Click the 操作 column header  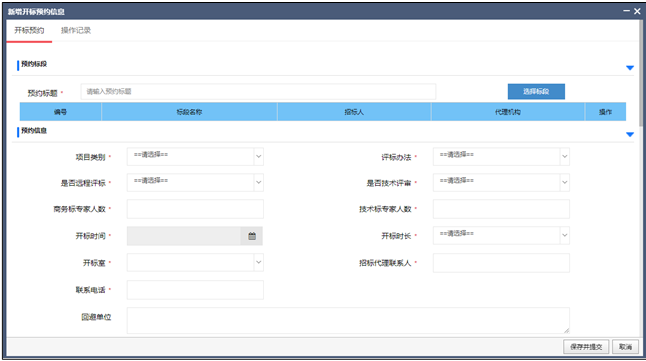pyautogui.click(x=605, y=112)
